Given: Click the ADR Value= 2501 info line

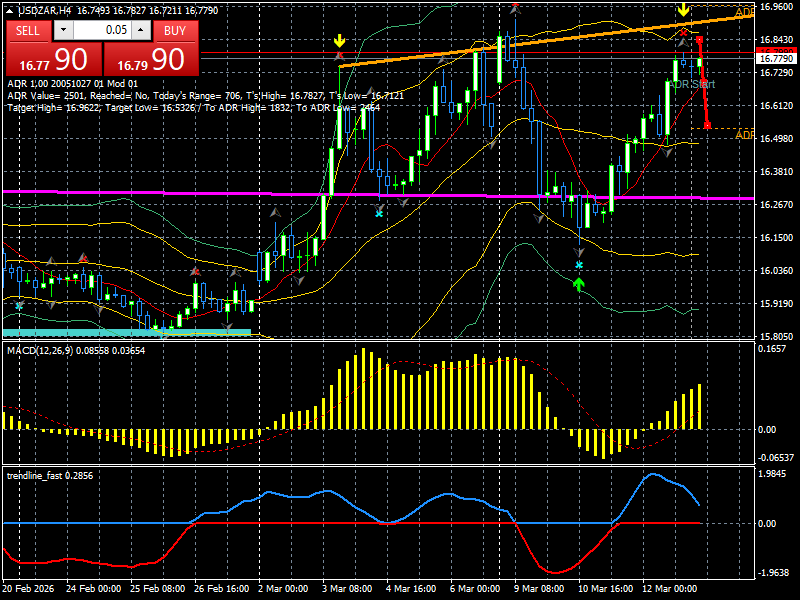Looking at the screenshot, I should [x=205, y=95].
